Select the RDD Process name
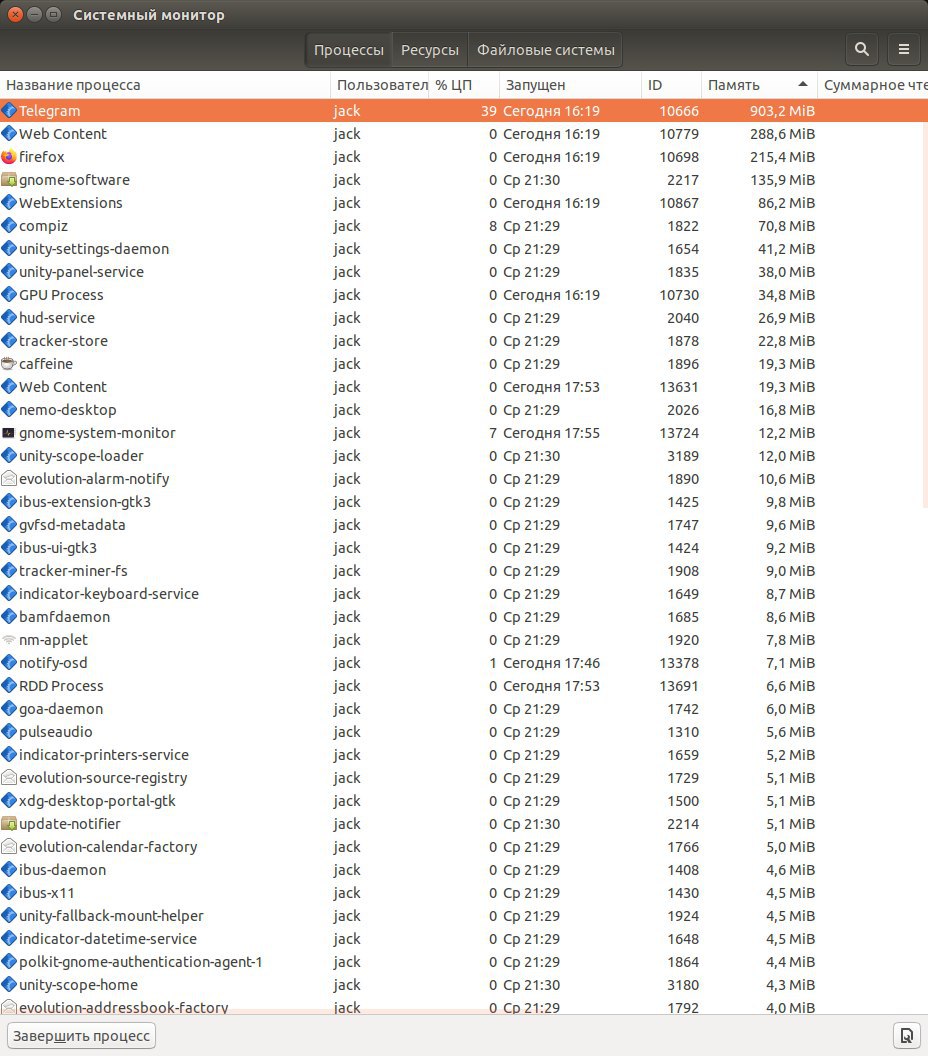 pyautogui.click(x=61, y=686)
